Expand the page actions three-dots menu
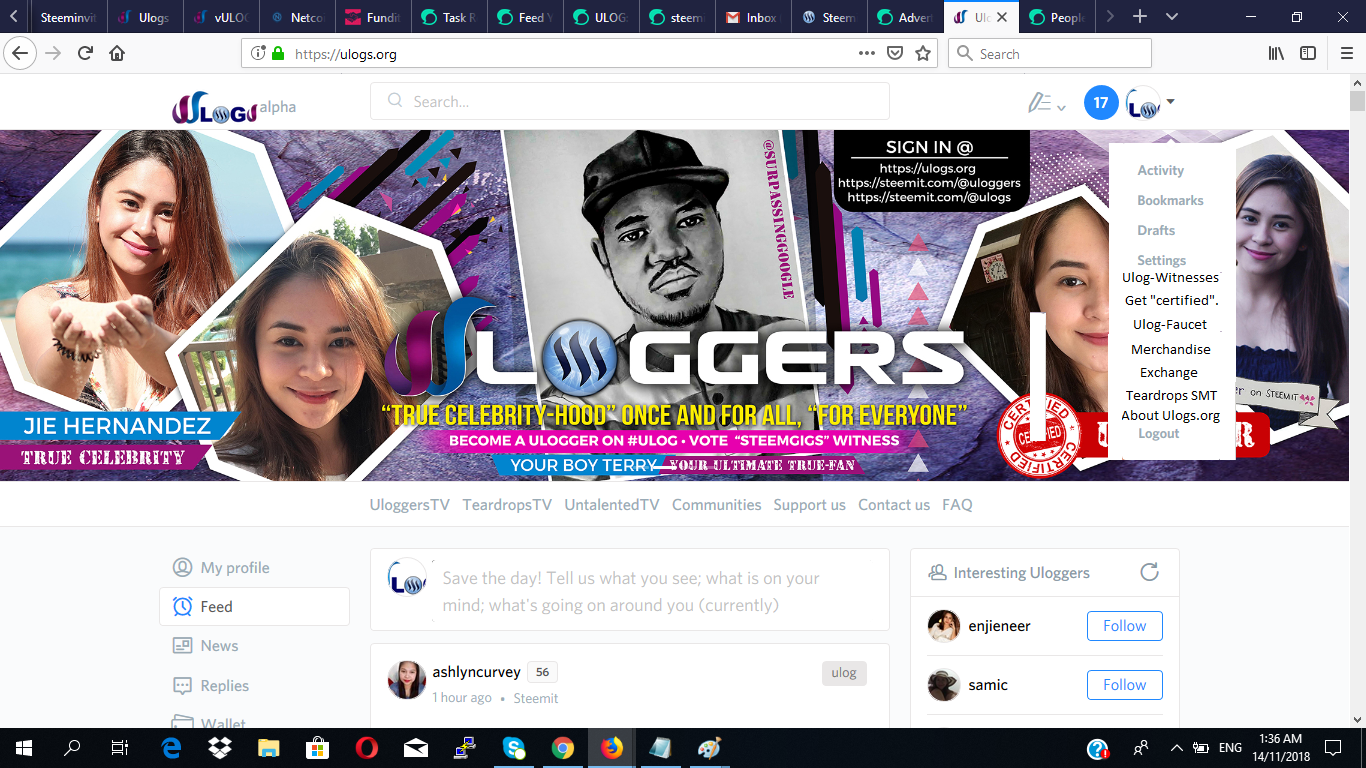This screenshot has height=768, width=1366. 867,54
